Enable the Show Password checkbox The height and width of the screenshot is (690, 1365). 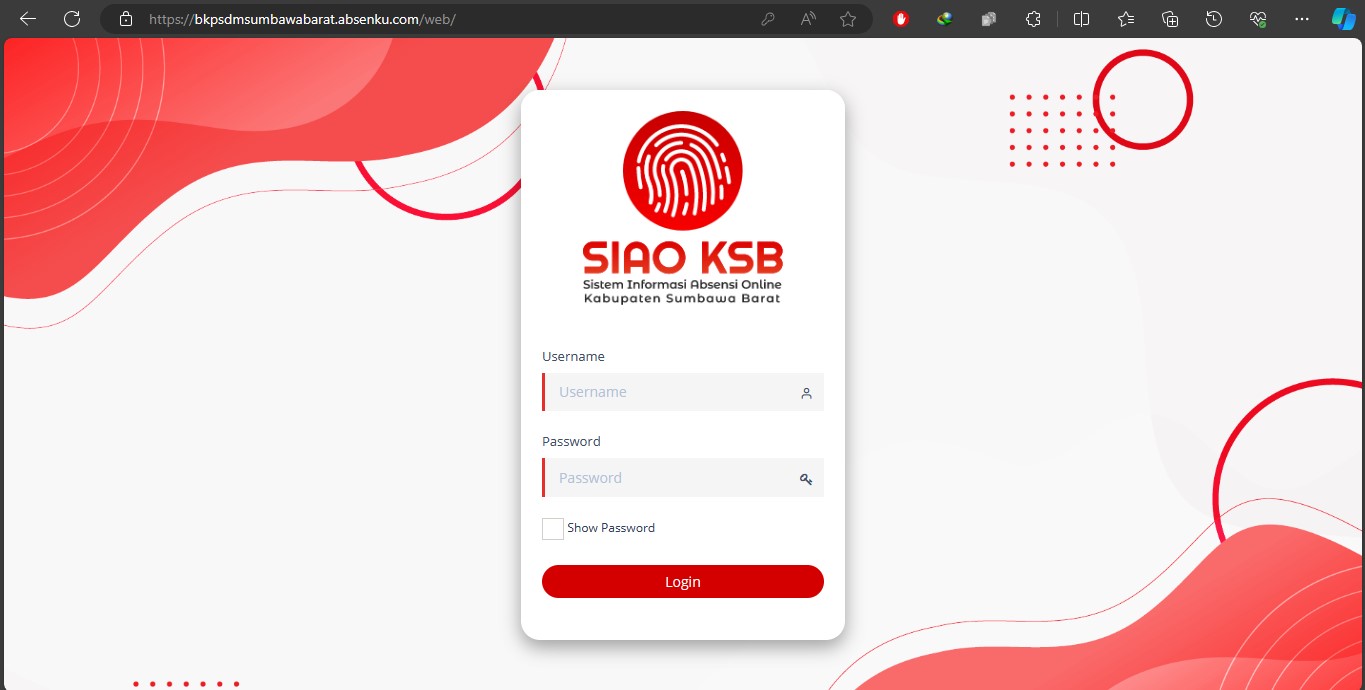click(553, 529)
